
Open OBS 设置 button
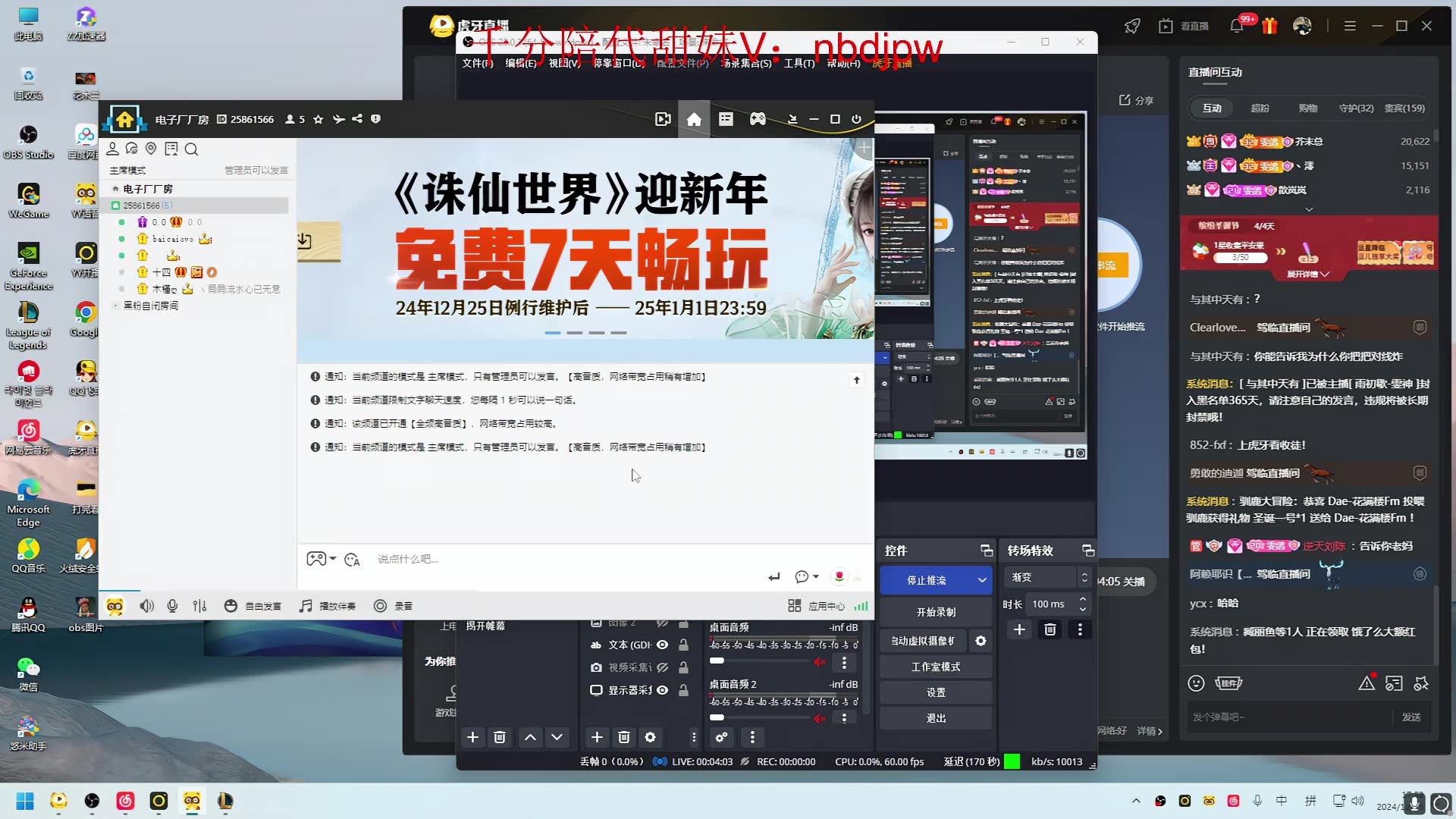pyautogui.click(x=936, y=692)
